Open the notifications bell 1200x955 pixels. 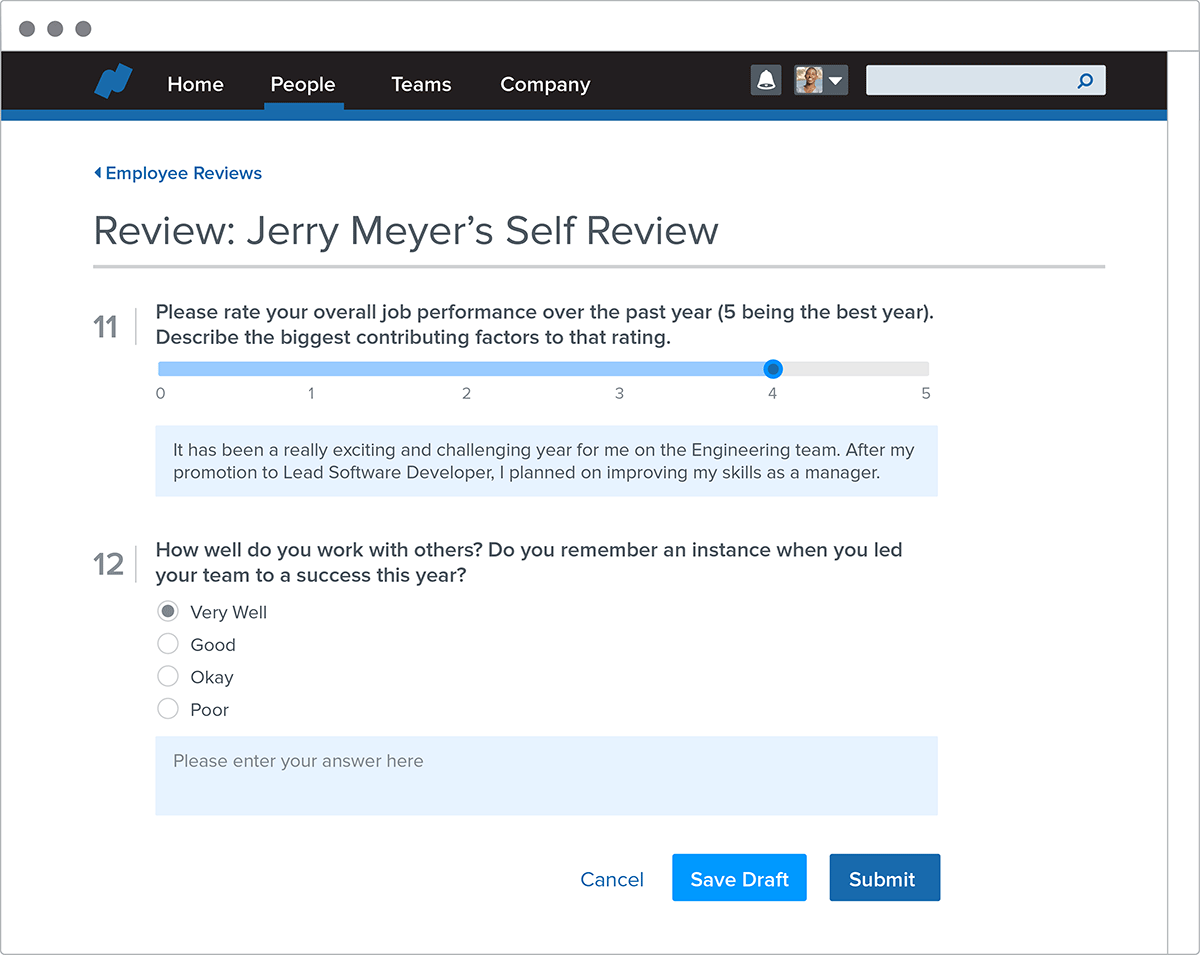[x=766, y=81]
